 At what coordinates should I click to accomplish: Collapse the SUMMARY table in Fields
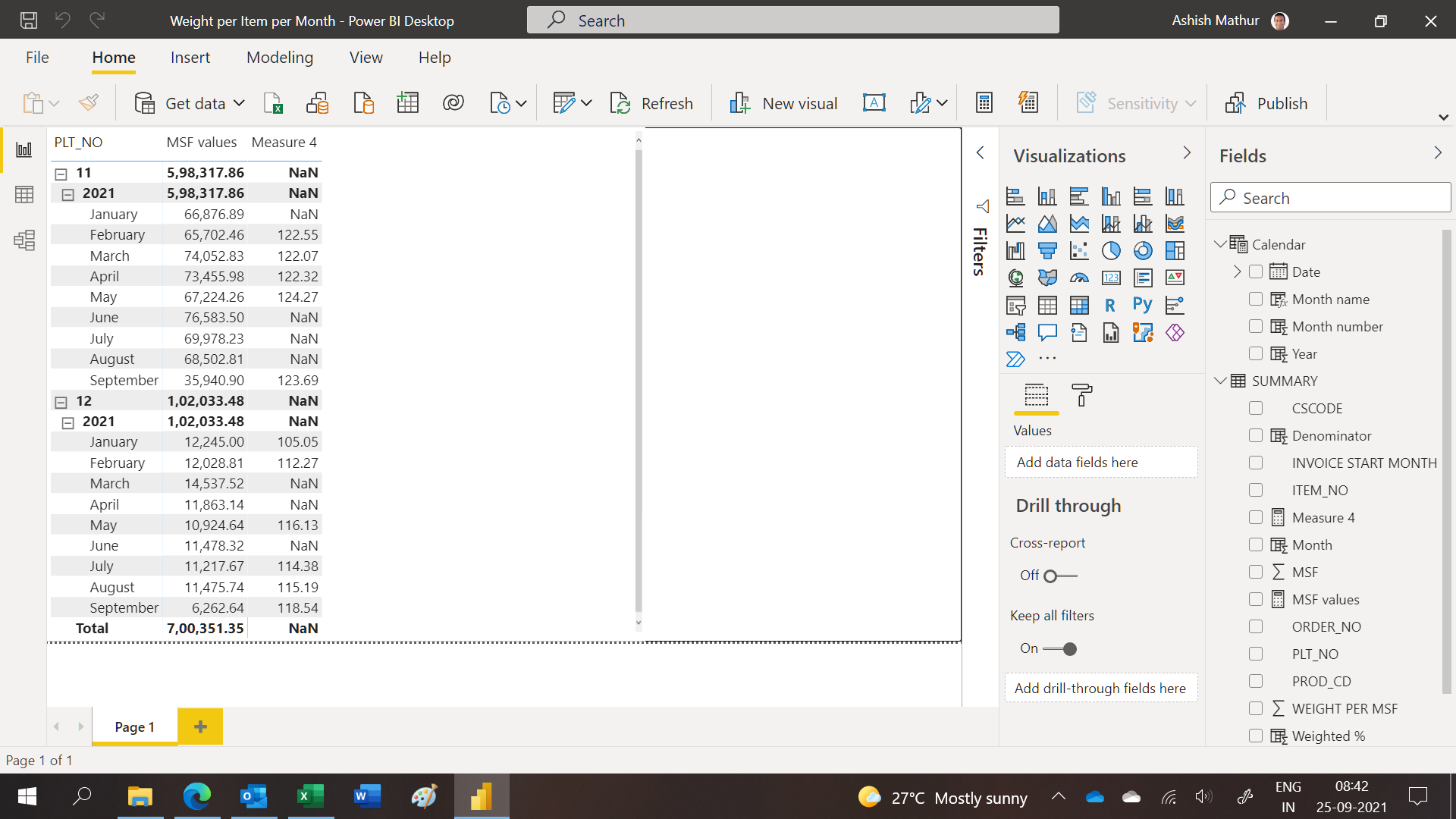(x=1220, y=381)
